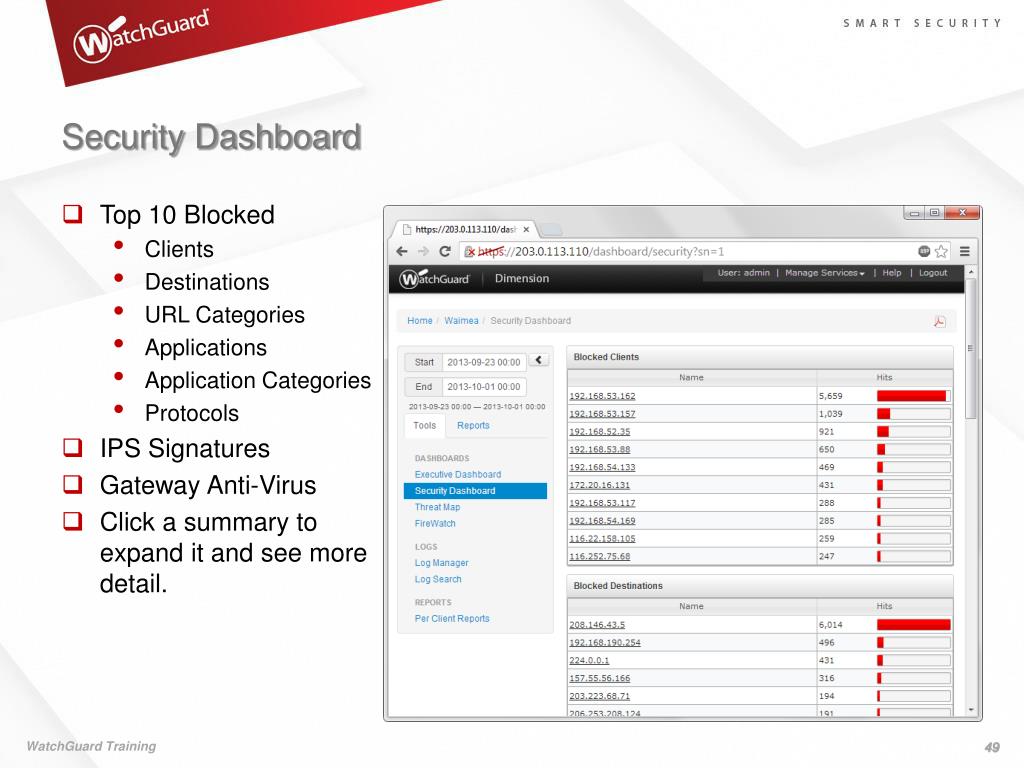
Task: Open blocked client 116.252.75.68
Action: (600, 556)
